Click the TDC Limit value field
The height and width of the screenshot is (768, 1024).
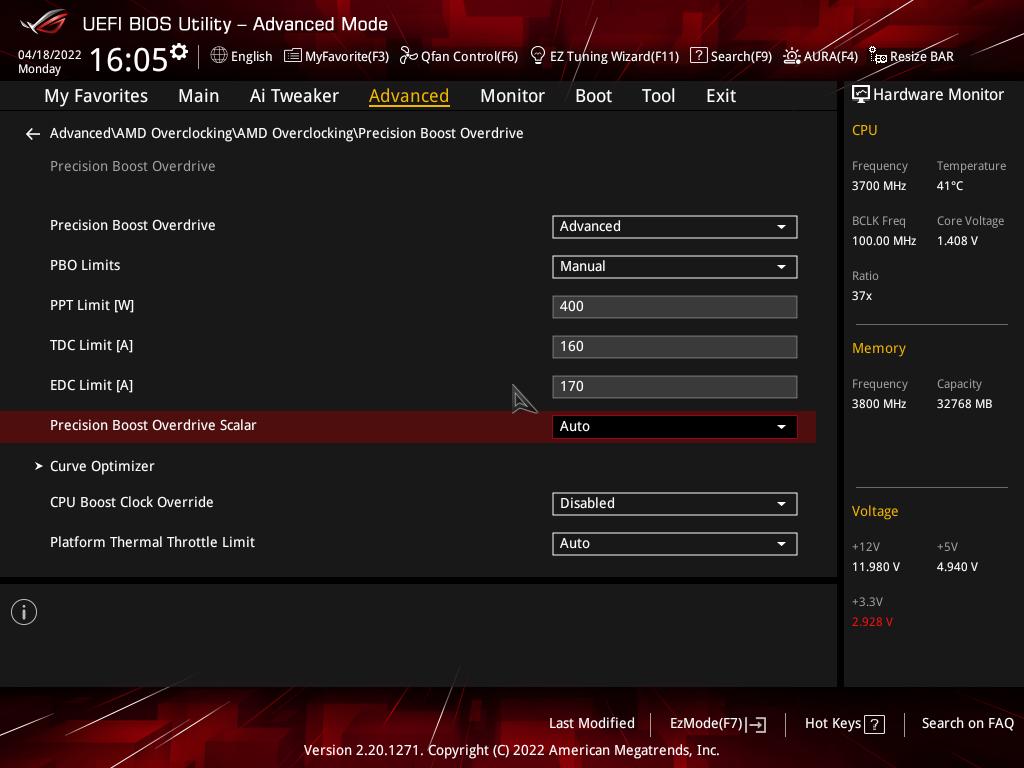coord(675,347)
